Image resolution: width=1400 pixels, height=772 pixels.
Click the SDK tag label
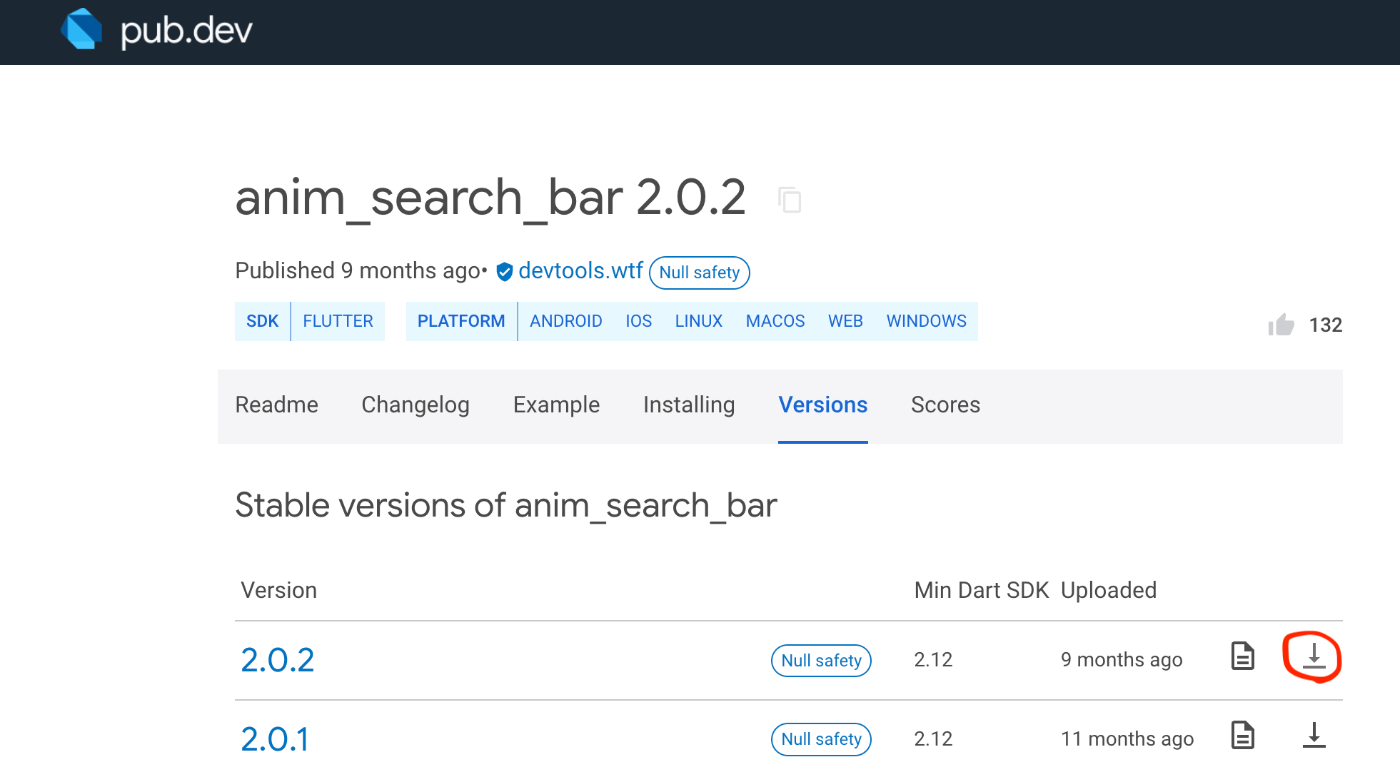click(x=263, y=321)
